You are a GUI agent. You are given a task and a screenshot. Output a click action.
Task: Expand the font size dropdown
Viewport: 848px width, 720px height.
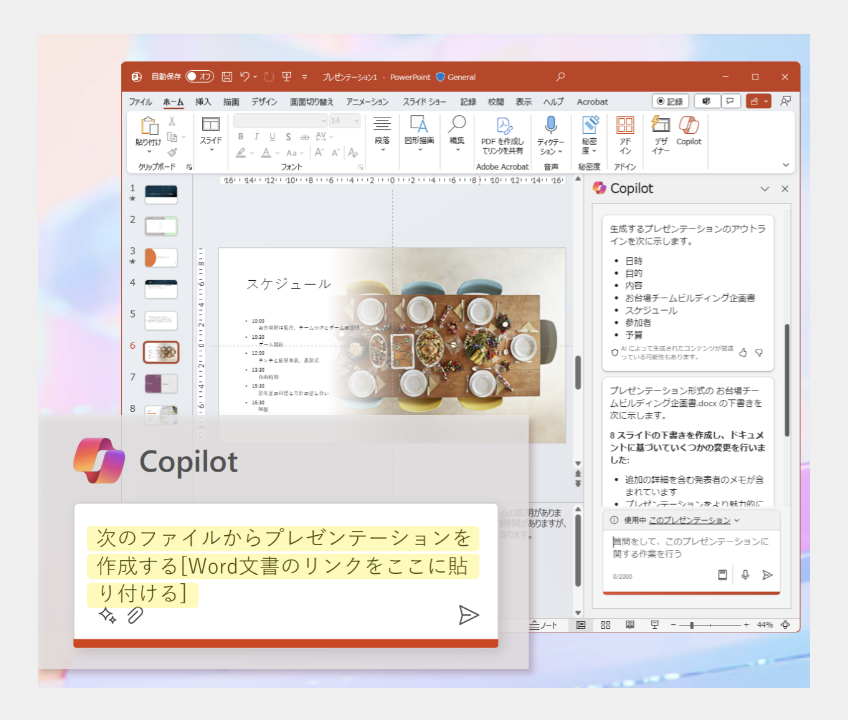coord(358,121)
